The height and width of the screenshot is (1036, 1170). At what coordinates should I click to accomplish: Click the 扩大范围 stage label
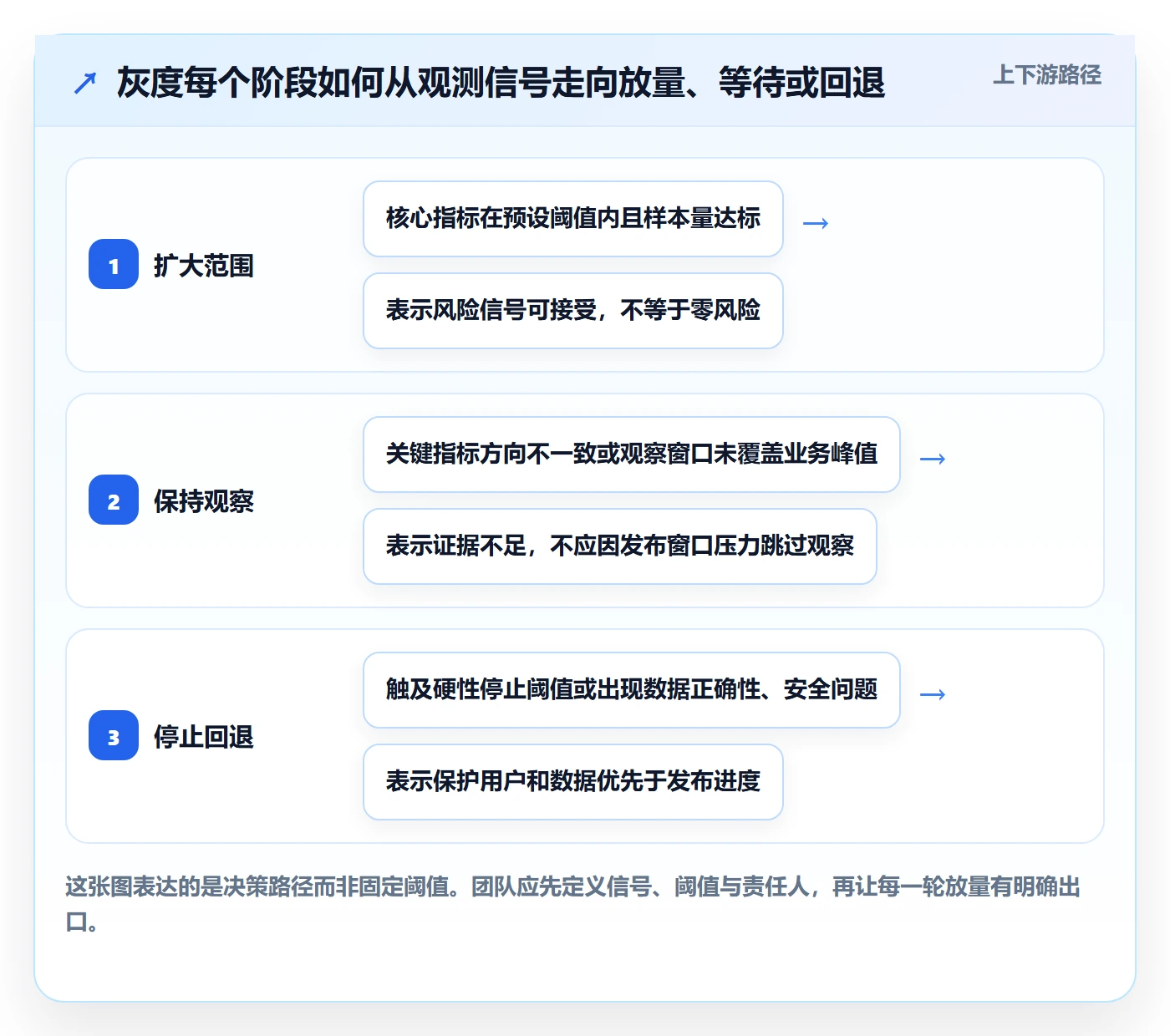point(204,266)
